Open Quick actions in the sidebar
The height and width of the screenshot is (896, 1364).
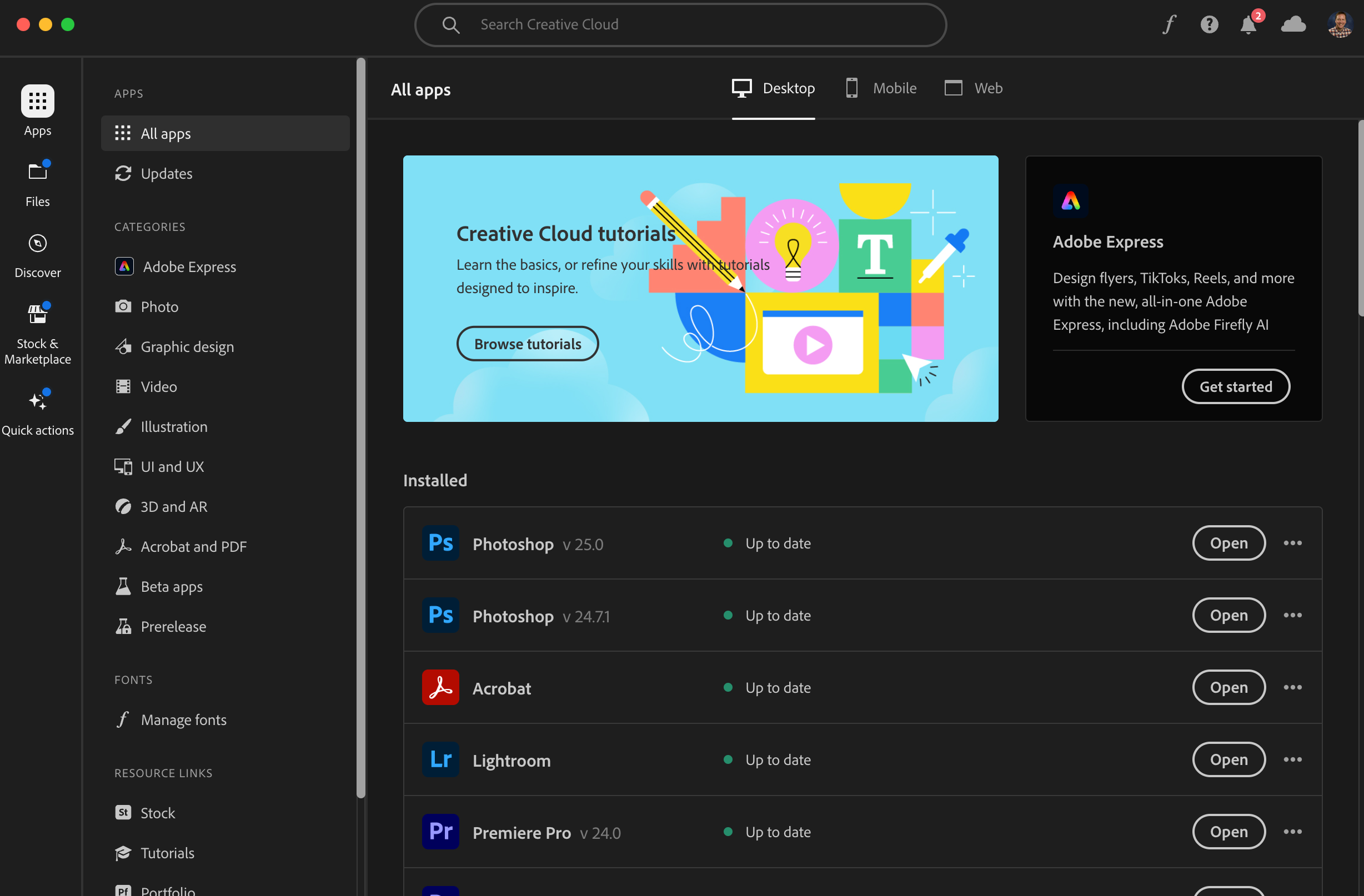click(38, 412)
